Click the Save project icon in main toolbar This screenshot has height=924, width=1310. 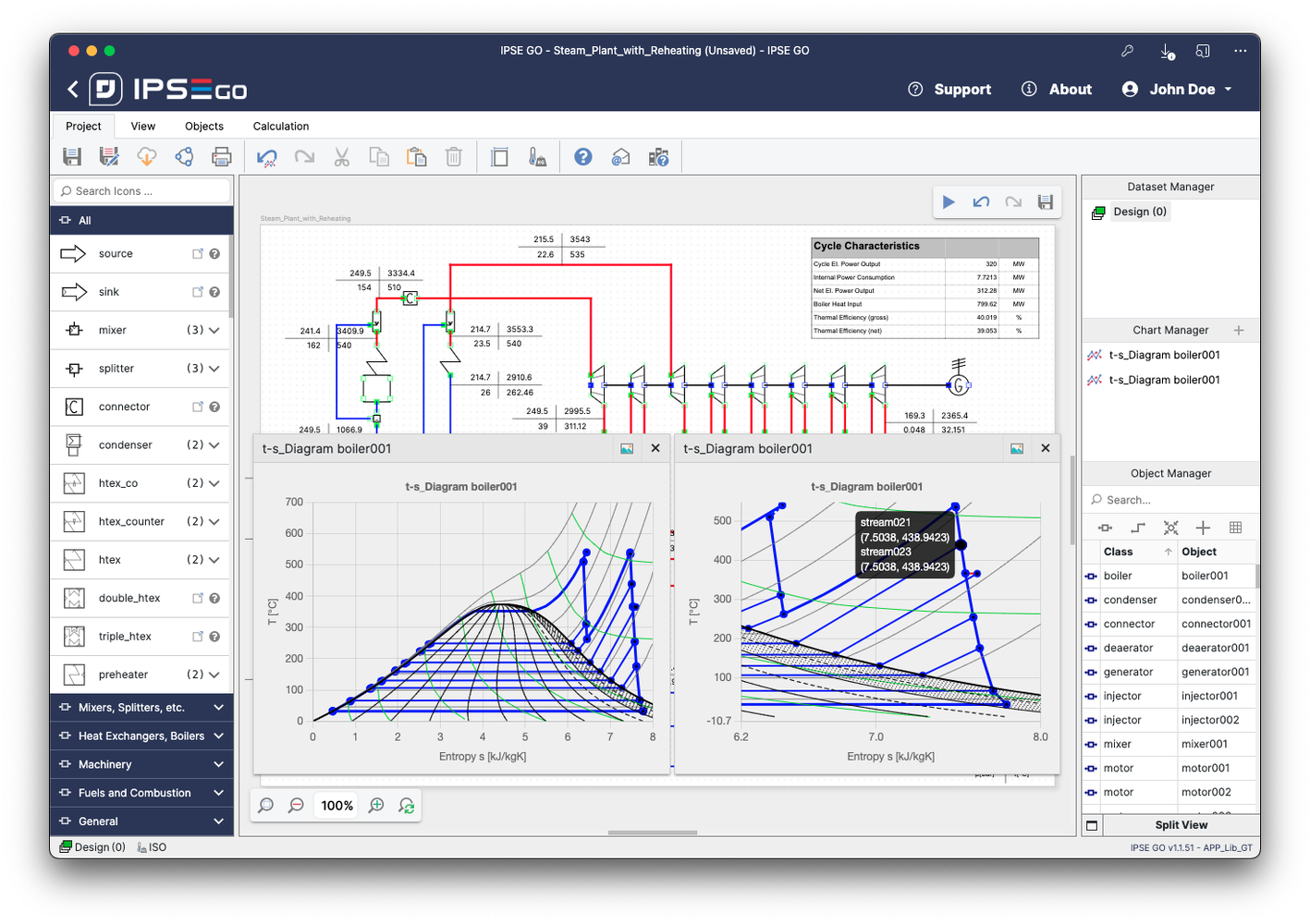(x=71, y=157)
